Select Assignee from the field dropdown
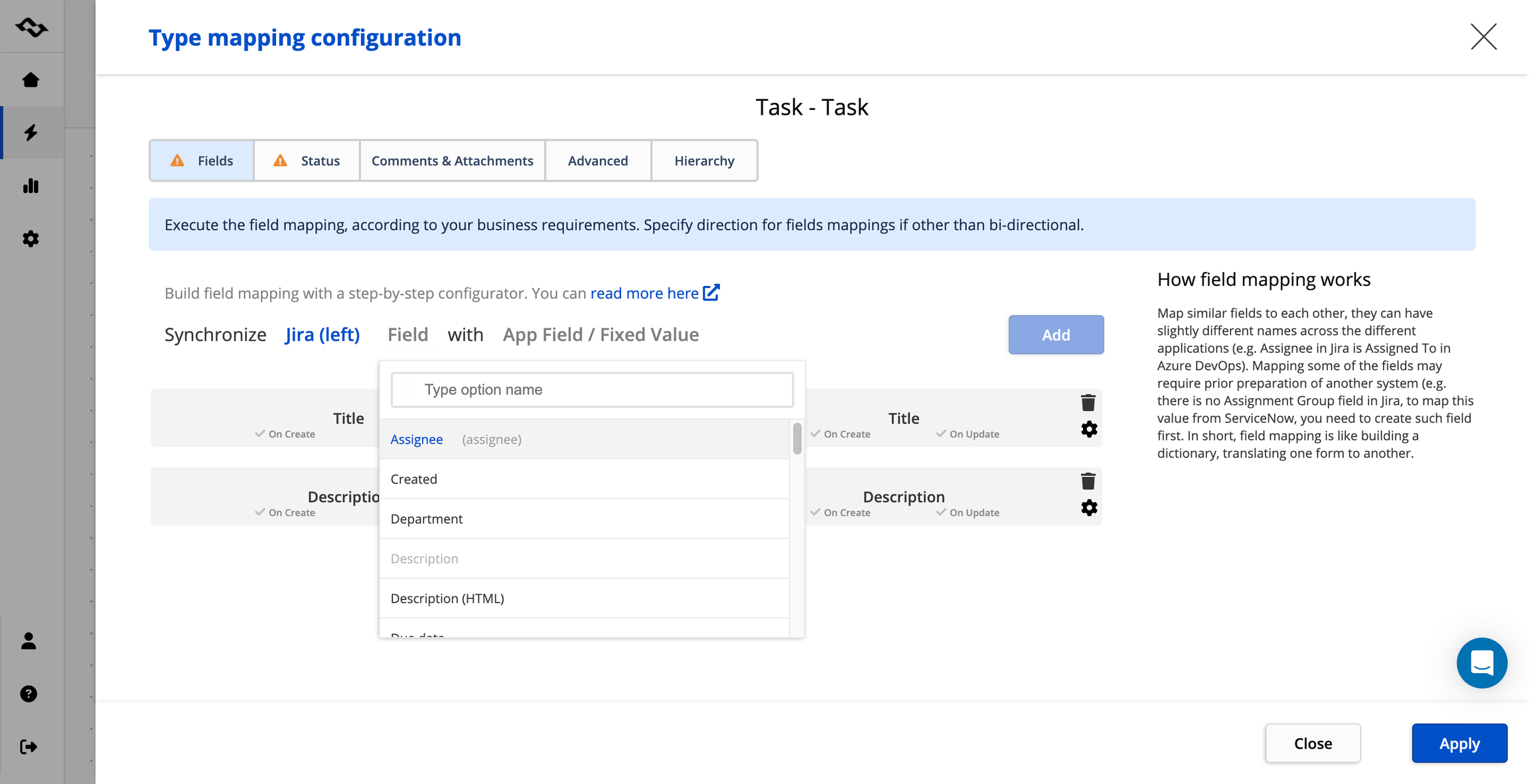The image size is (1529, 784). click(417, 439)
